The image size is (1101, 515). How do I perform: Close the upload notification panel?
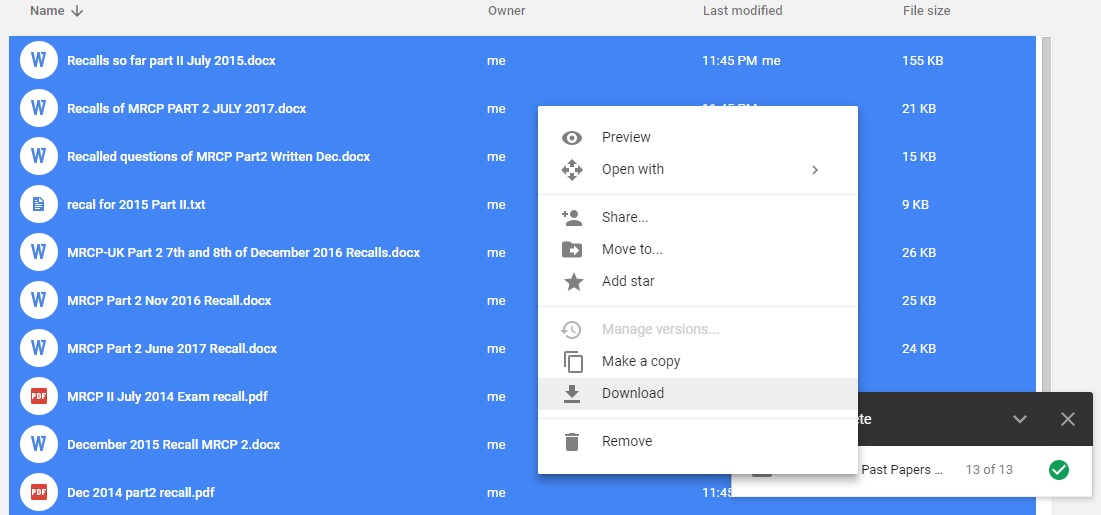tap(1067, 419)
